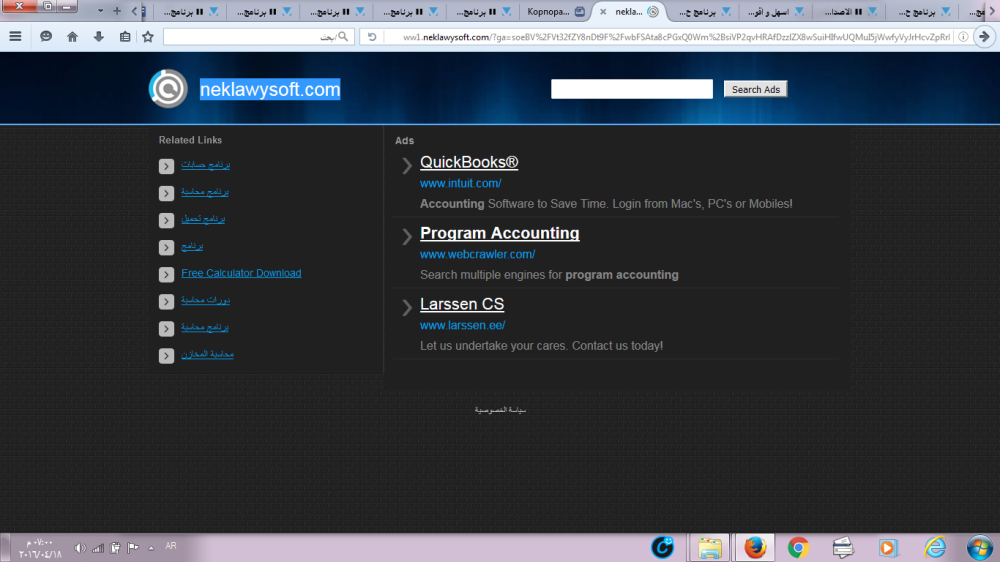The height and width of the screenshot is (562, 1000).
Task: Select the active nekla... tab
Action: (x=629, y=11)
